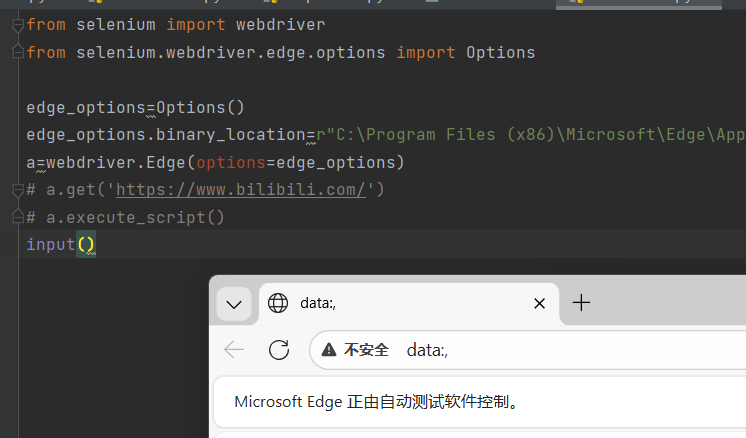Collapse the import block fold marker on the first line
The width and height of the screenshot is (746, 438).
click(18, 25)
